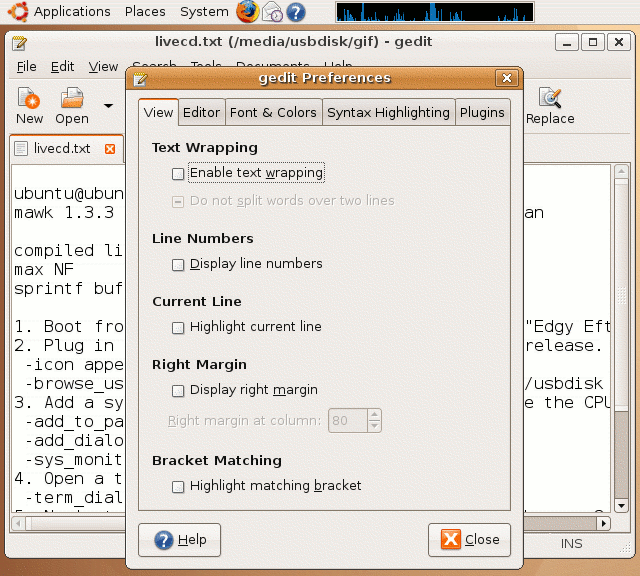Click the gedit window title icon
The width and height of the screenshot is (640, 576).
[19, 43]
